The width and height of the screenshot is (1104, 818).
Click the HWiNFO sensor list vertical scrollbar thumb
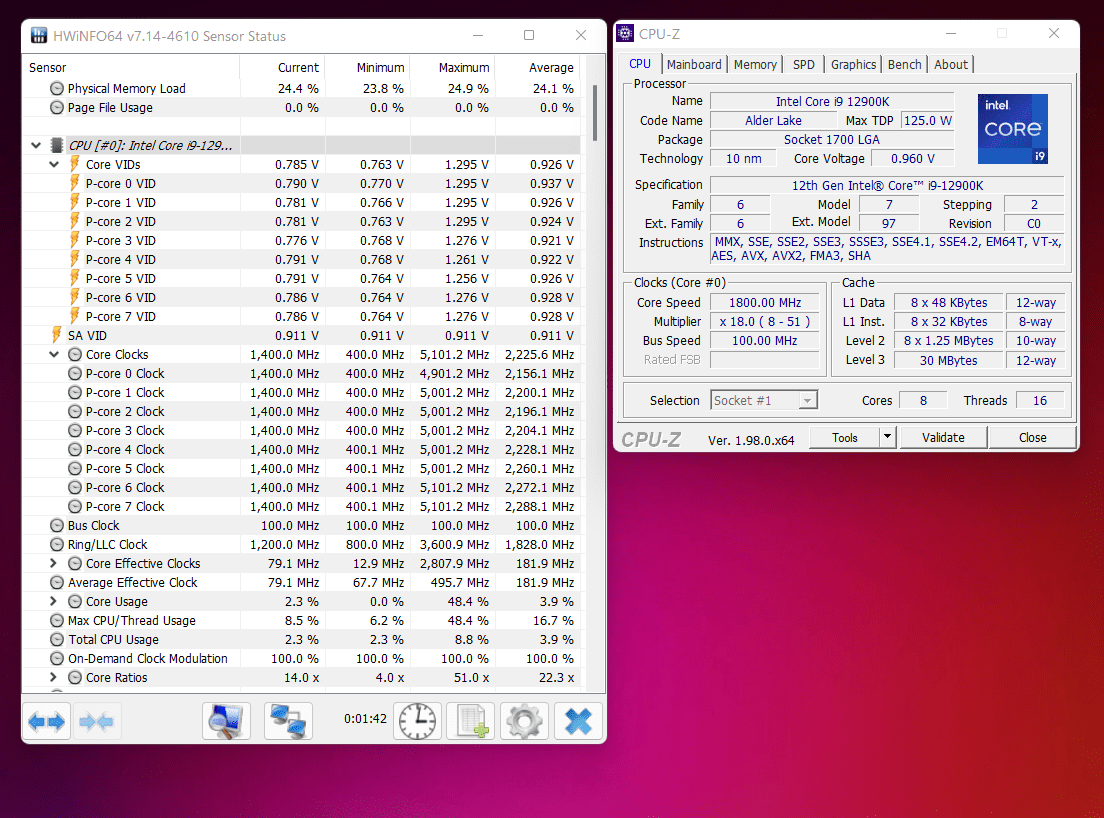pyautogui.click(x=594, y=113)
